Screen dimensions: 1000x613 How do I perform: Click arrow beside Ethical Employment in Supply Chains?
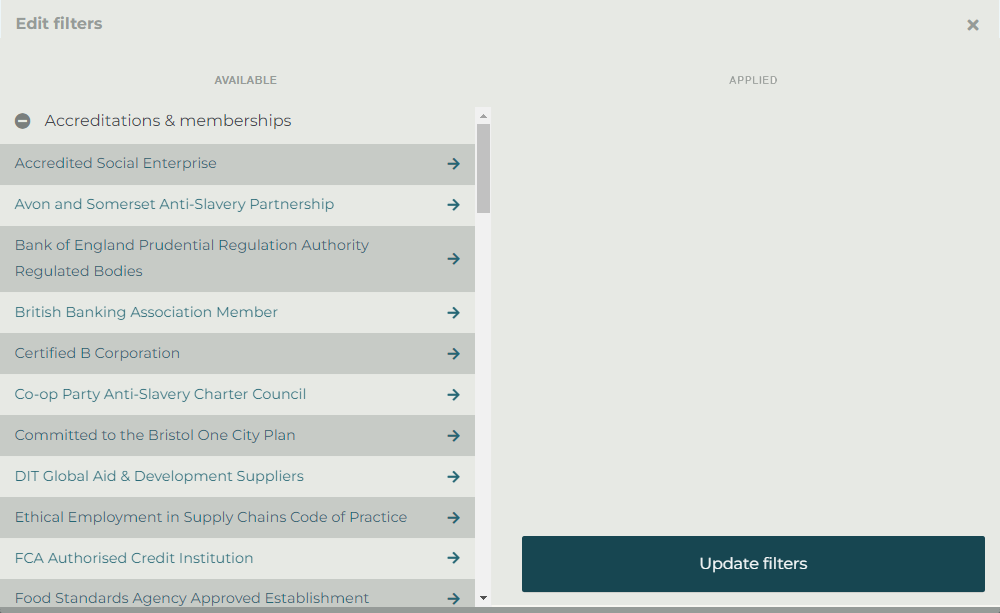pos(453,518)
